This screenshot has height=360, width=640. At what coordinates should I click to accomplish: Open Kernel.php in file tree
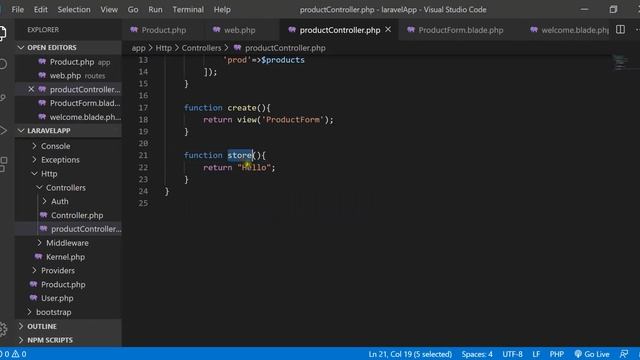tap(65, 257)
